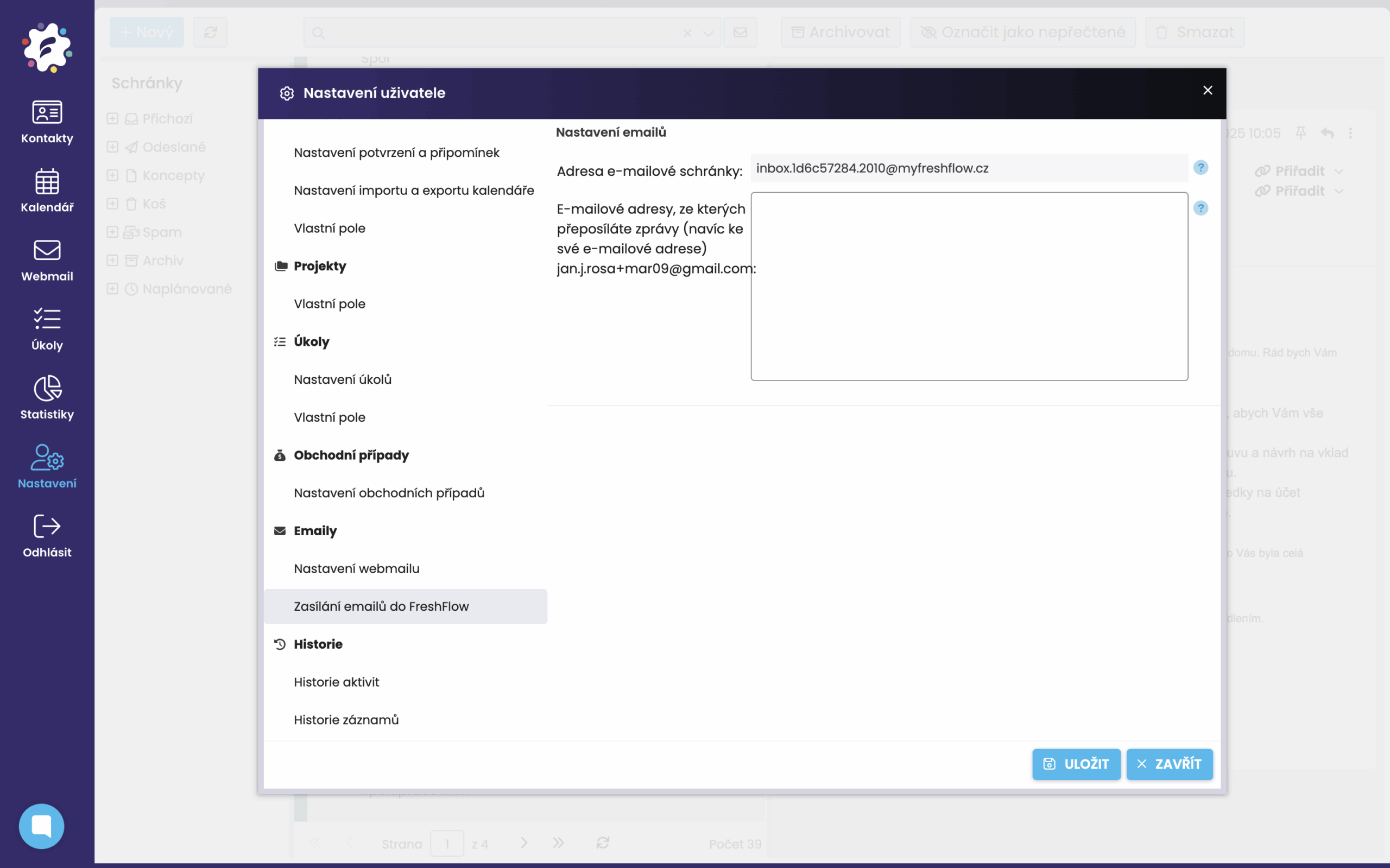Go to Webmail via sidebar icon

click(x=47, y=259)
